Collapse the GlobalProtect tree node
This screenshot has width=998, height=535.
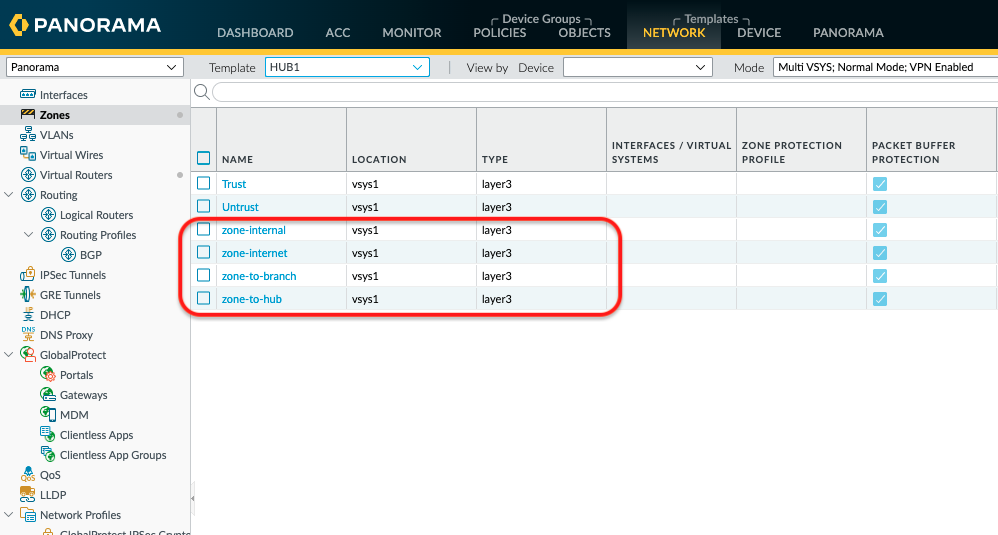tap(9, 354)
